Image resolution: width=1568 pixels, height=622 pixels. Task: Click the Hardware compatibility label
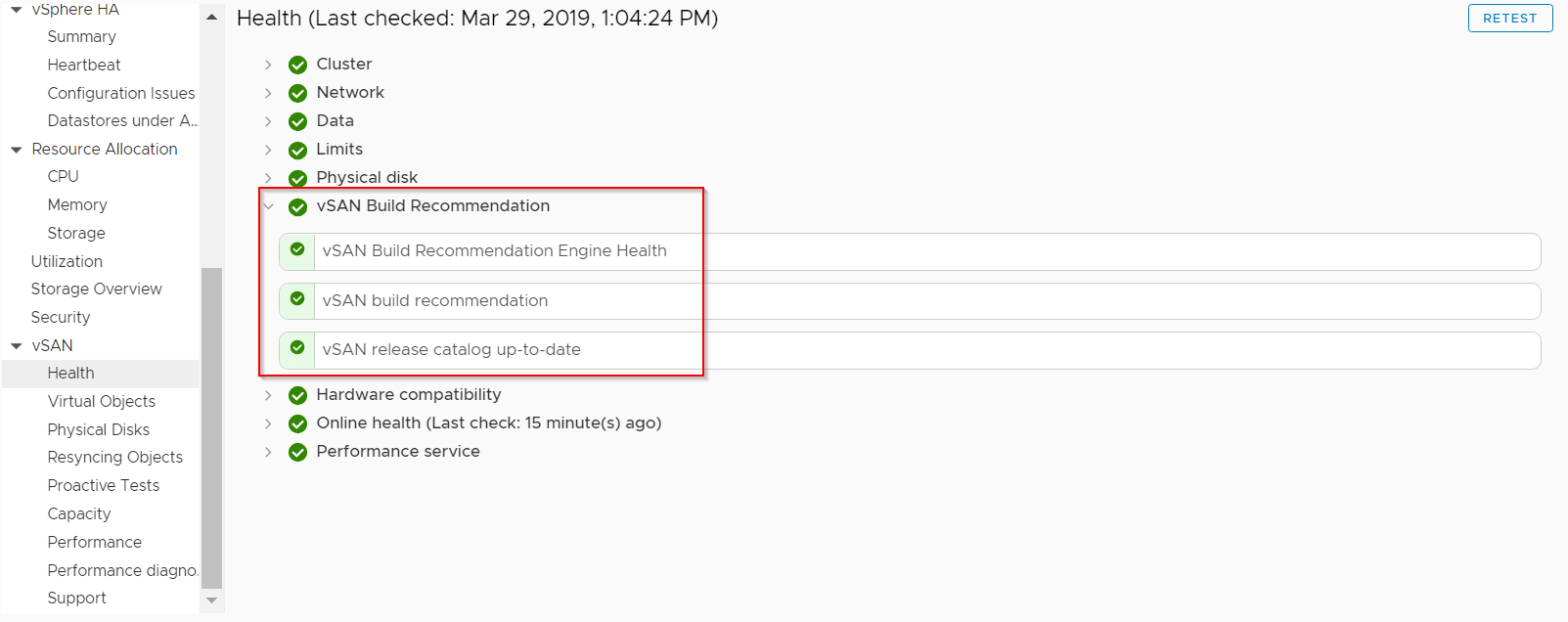pyautogui.click(x=409, y=394)
